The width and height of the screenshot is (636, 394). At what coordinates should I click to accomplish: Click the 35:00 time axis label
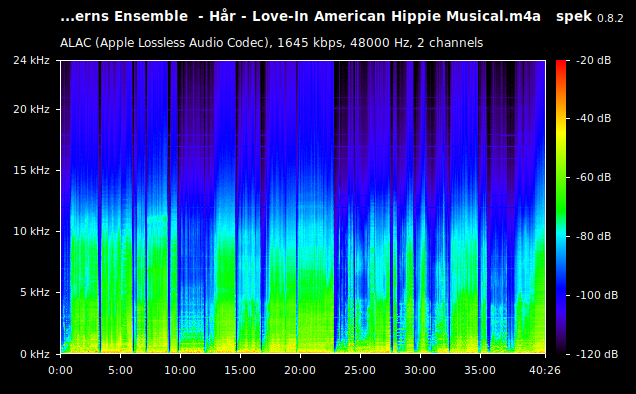480,370
